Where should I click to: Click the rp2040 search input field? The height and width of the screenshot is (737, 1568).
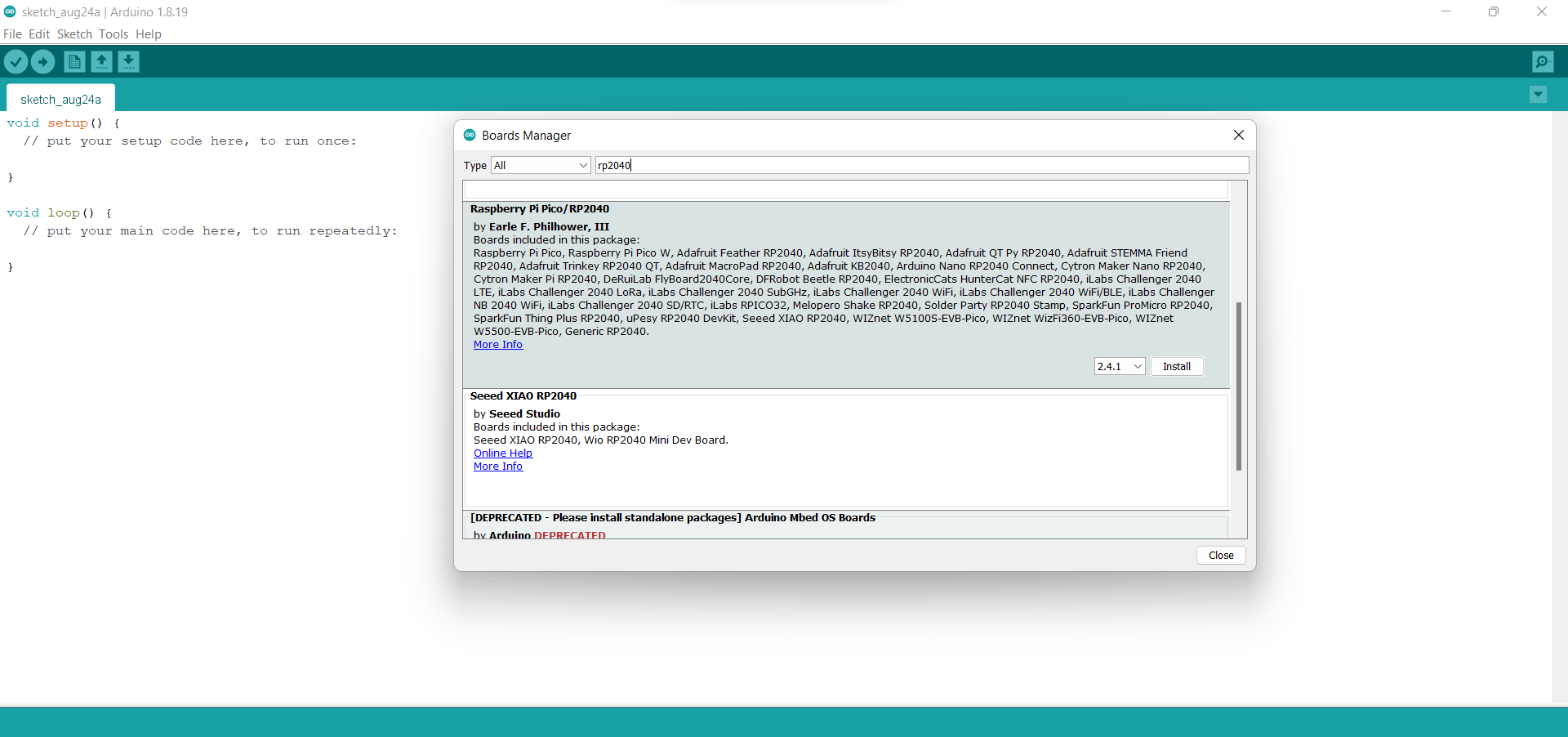click(x=921, y=165)
